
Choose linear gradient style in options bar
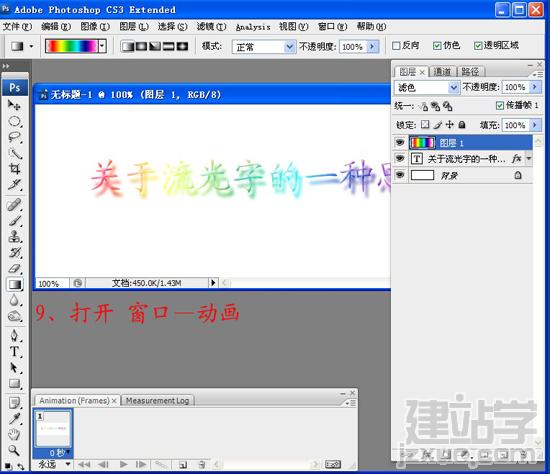coord(127,46)
